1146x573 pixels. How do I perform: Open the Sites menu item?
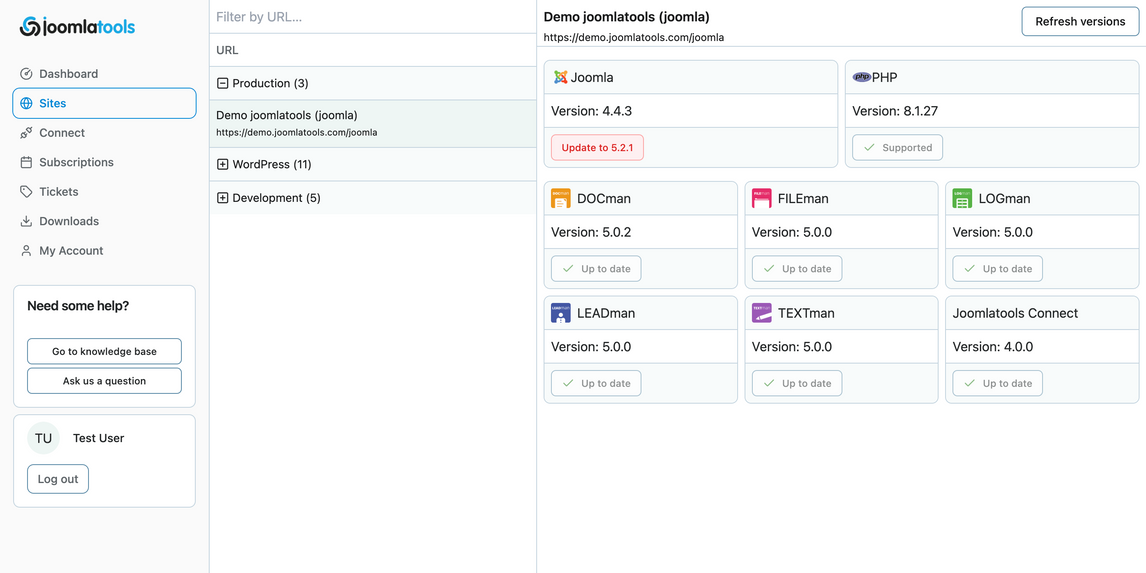pos(105,103)
